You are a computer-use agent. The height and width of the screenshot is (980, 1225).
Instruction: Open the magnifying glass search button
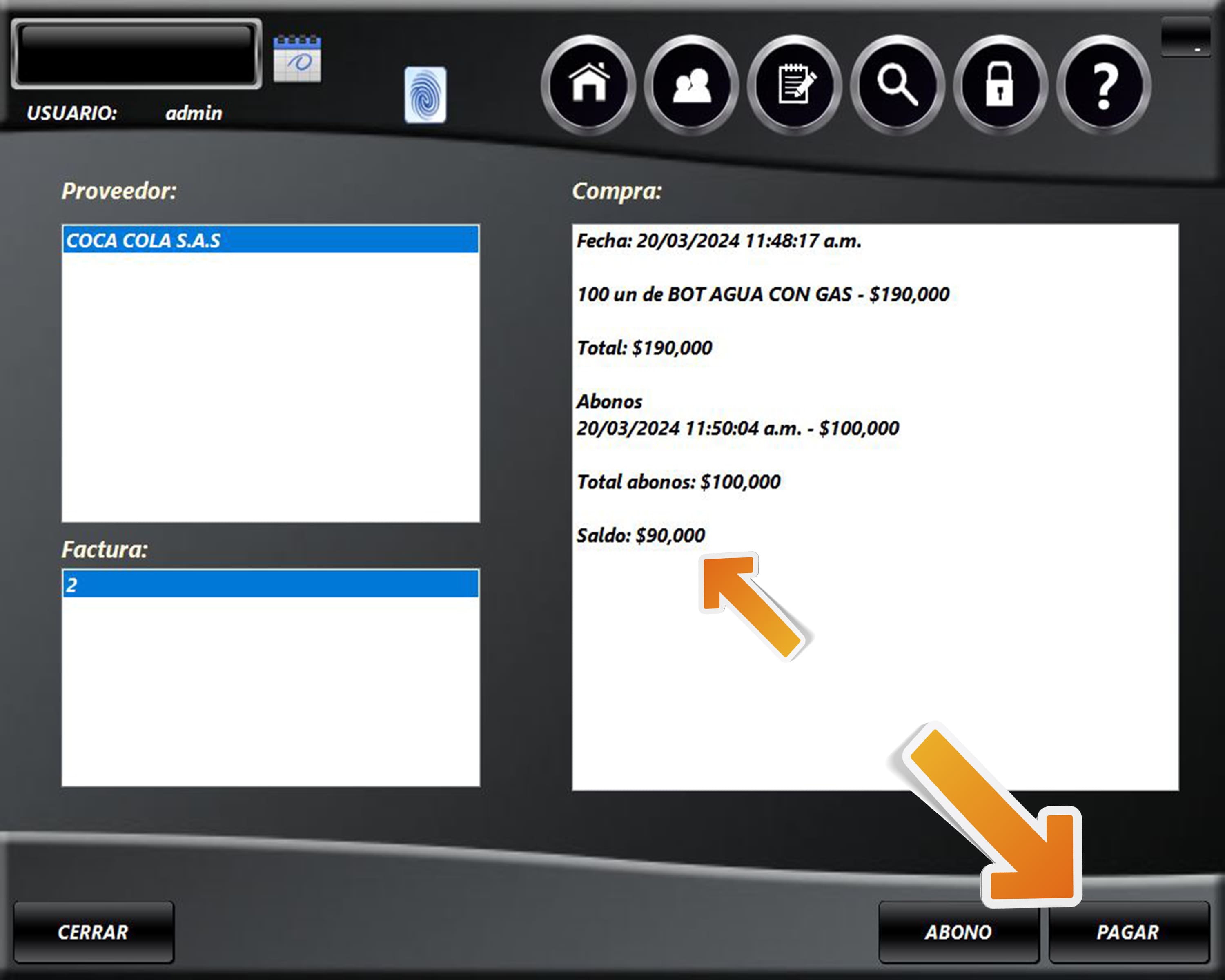click(x=898, y=85)
